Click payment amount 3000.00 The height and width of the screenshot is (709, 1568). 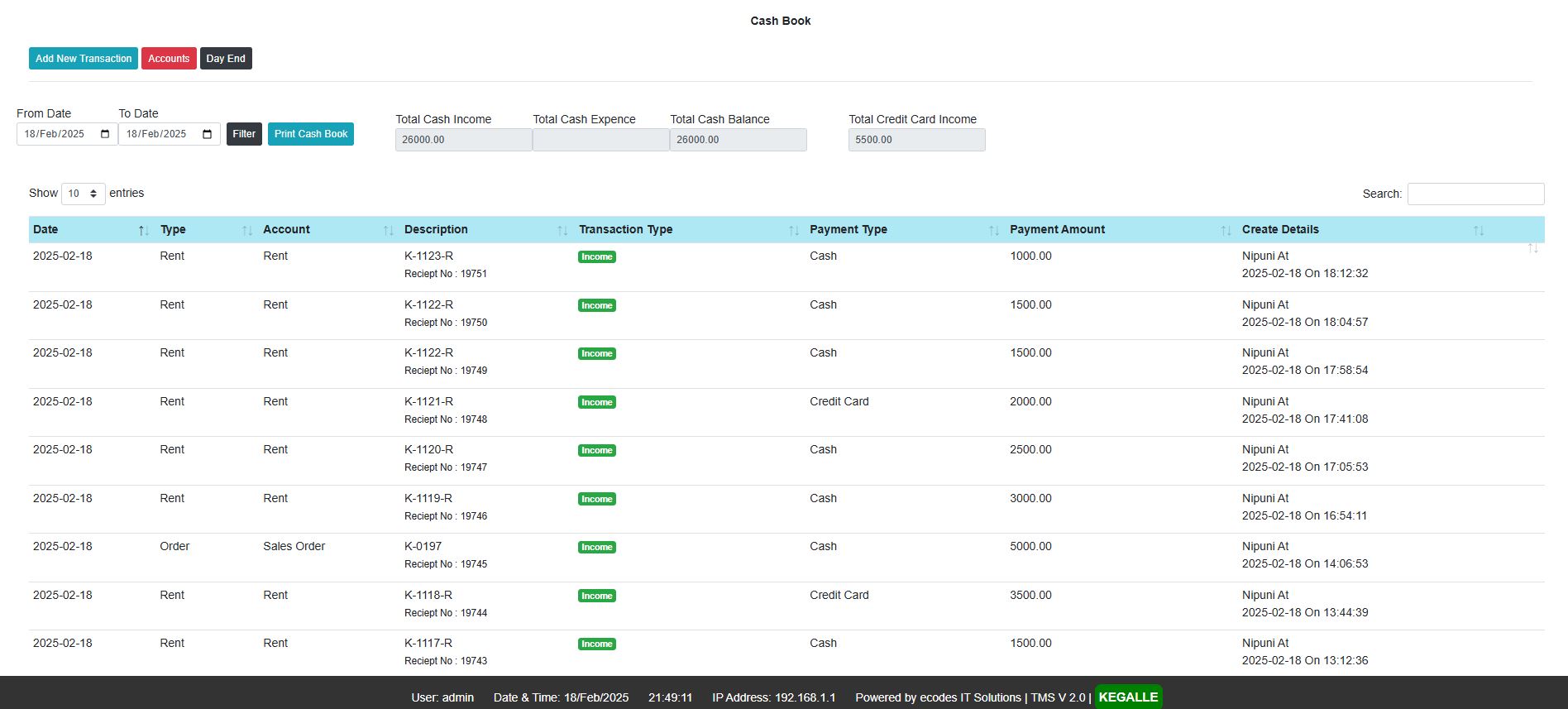1030,498
